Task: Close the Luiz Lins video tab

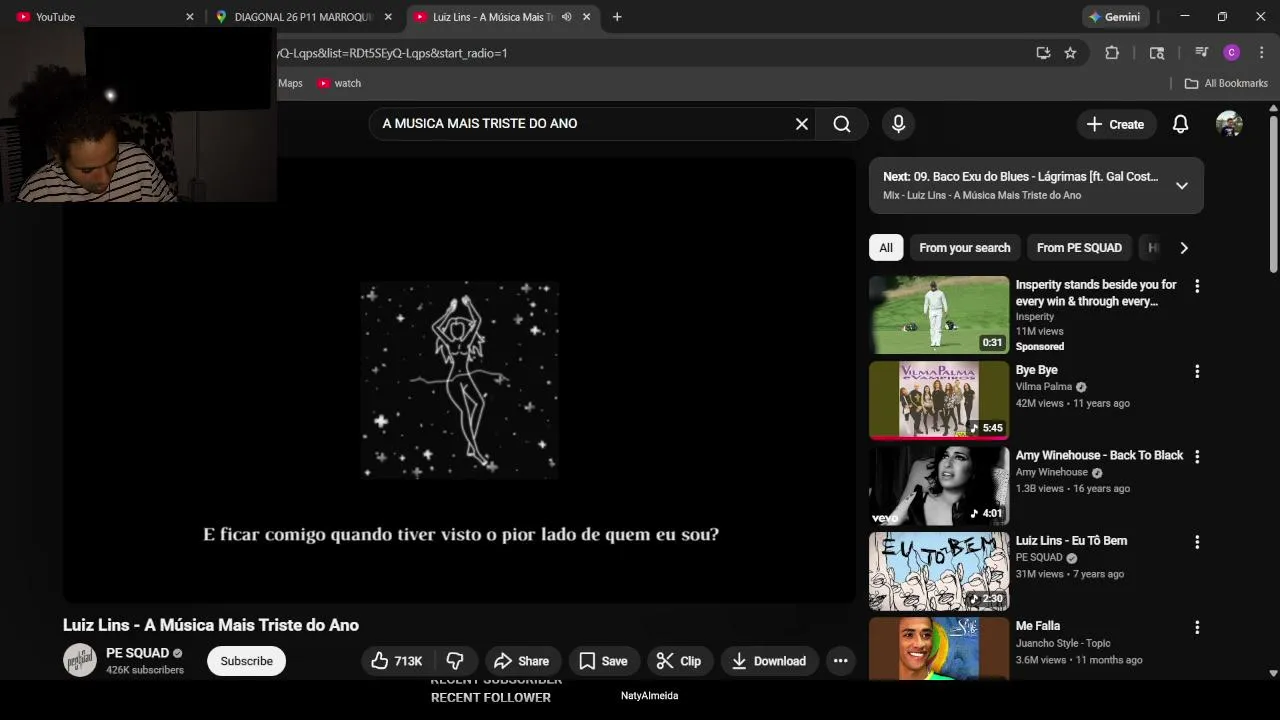Action: [587, 17]
